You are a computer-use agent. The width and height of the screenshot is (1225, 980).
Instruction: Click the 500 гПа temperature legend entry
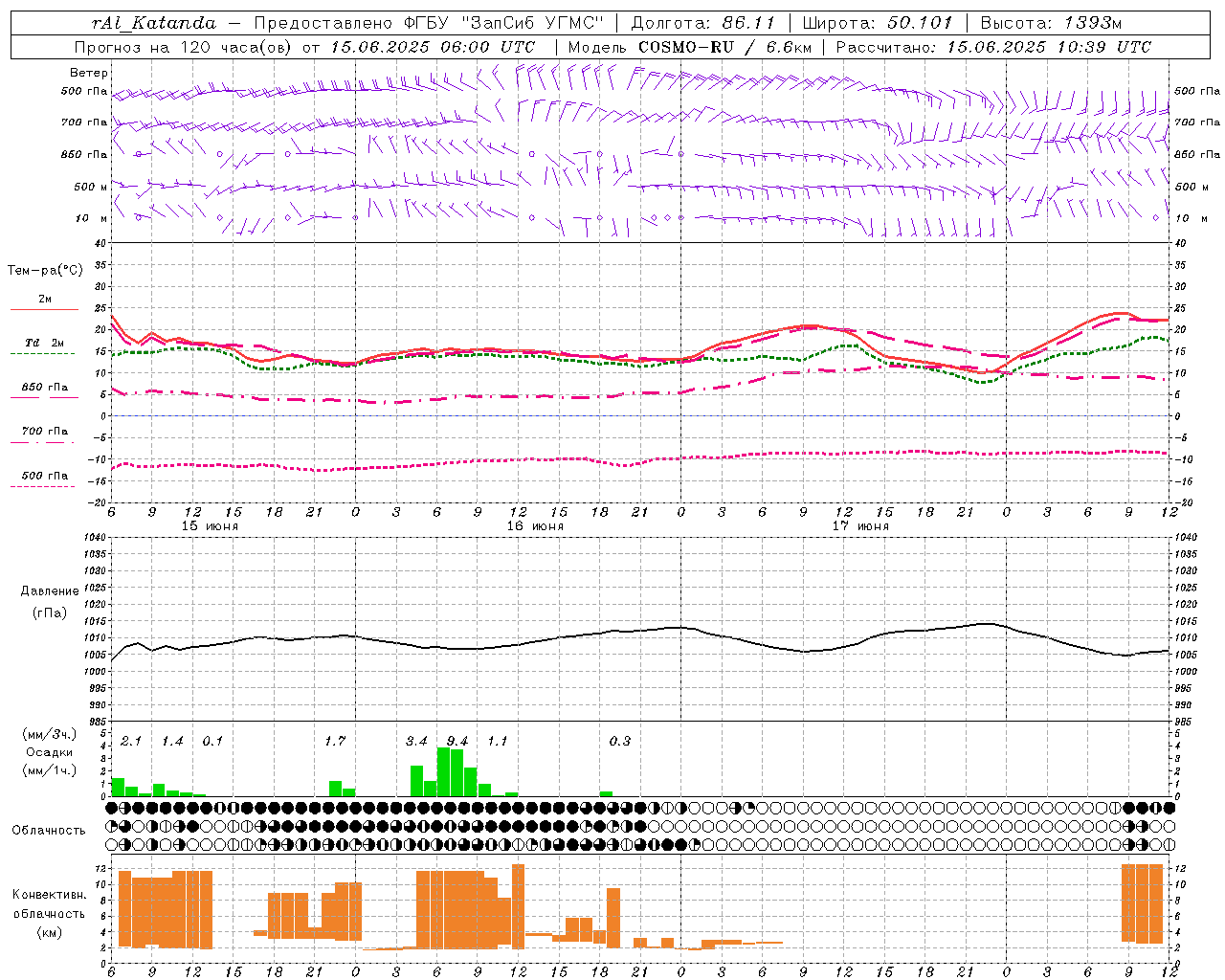click(x=45, y=476)
